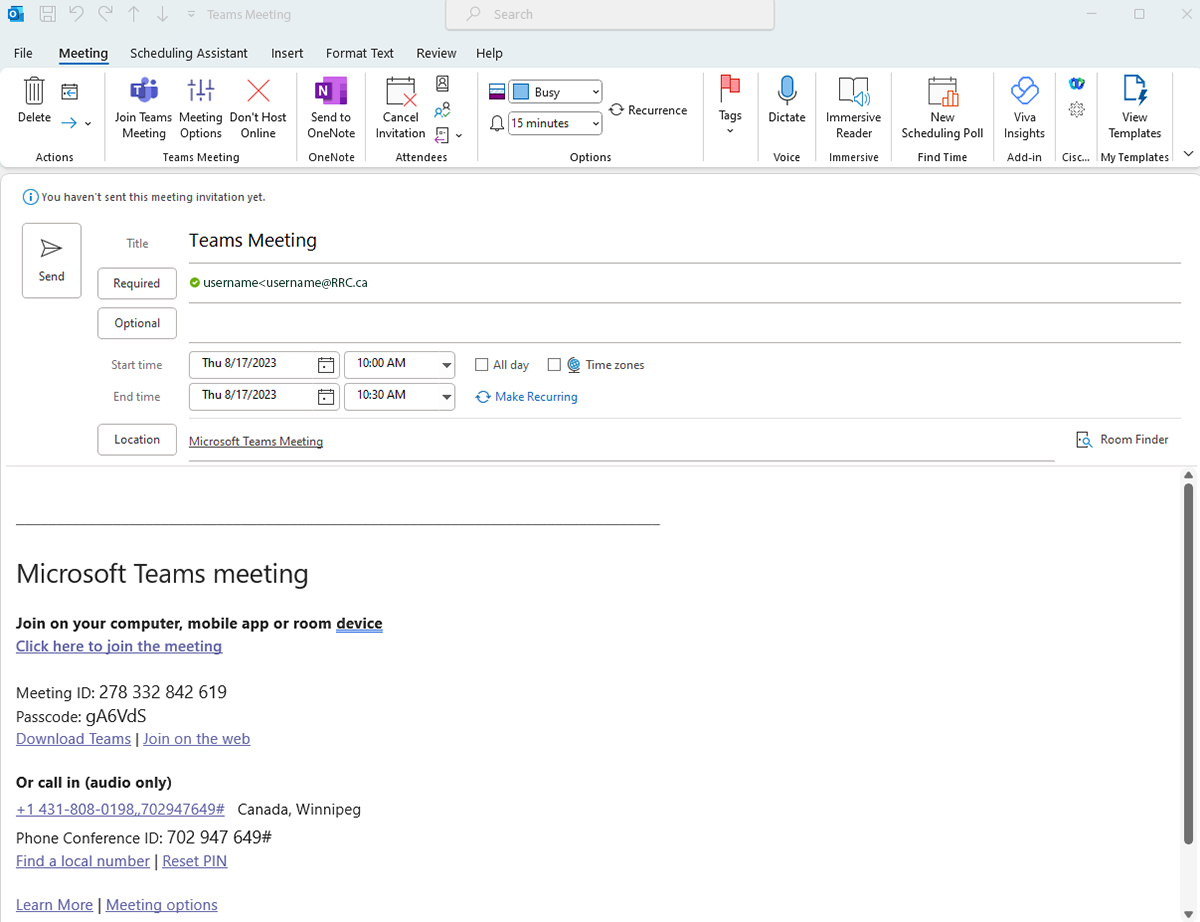Open the 15 minutes reminder dropdown
Image resolution: width=1200 pixels, height=922 pixels.
[555, 123]
